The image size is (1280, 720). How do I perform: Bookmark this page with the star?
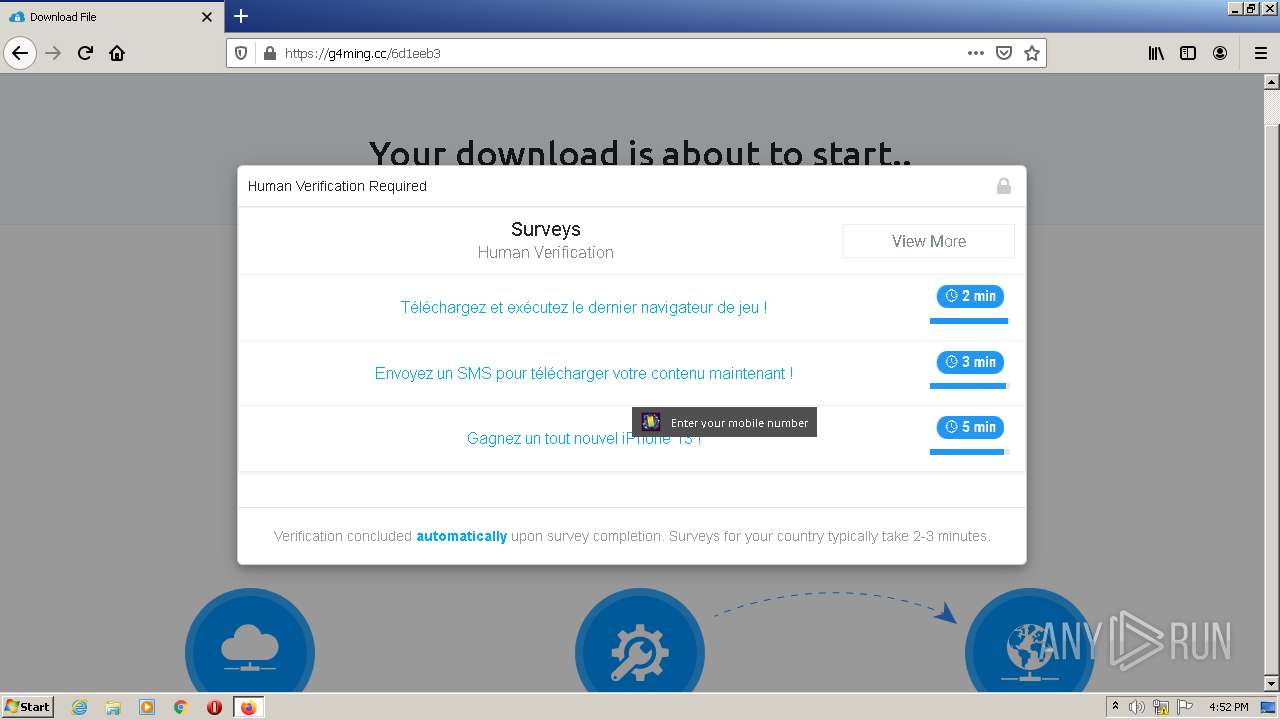point(1032,53)
